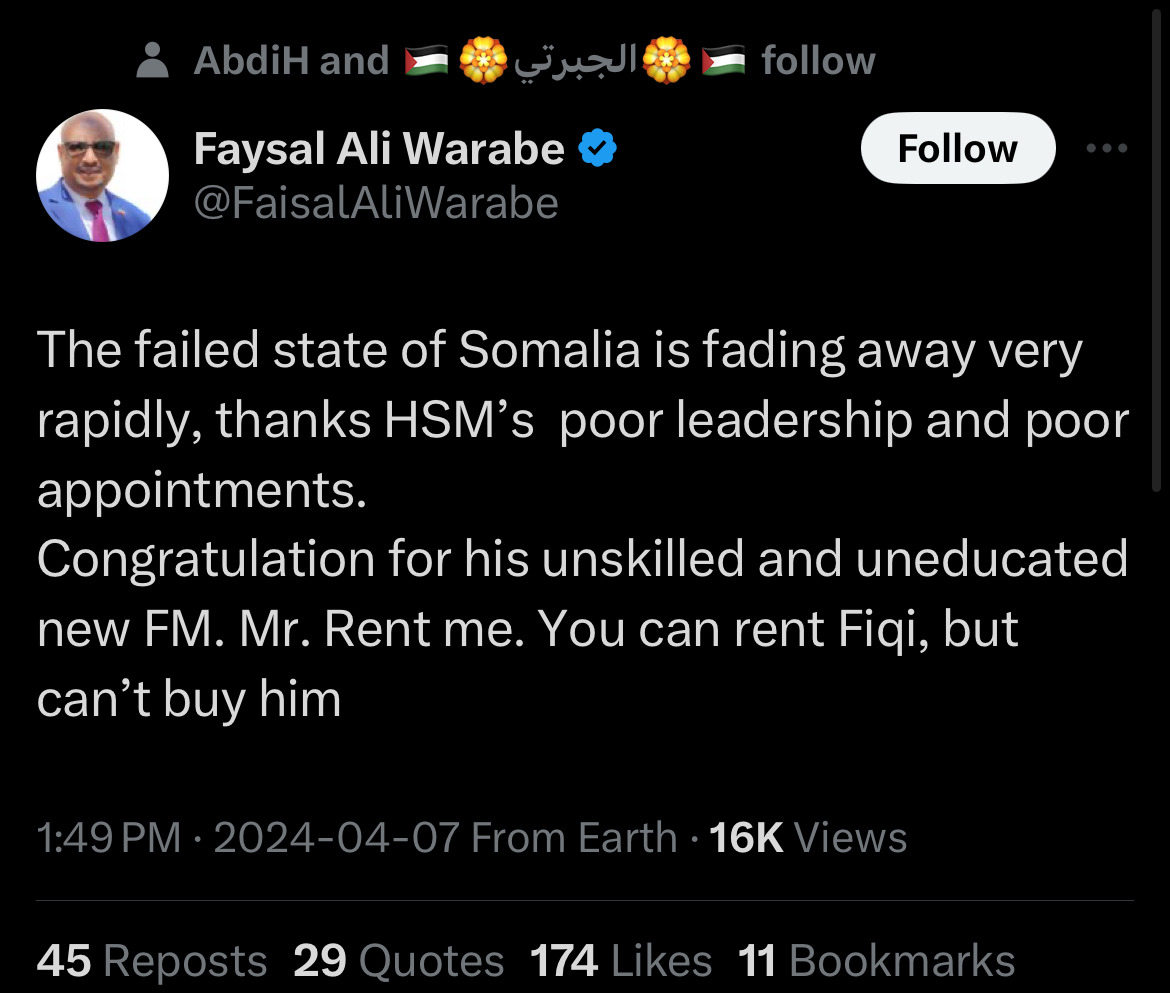Show the 174 Likes list
Screen dimensions: 1170x993
point(620,962)
